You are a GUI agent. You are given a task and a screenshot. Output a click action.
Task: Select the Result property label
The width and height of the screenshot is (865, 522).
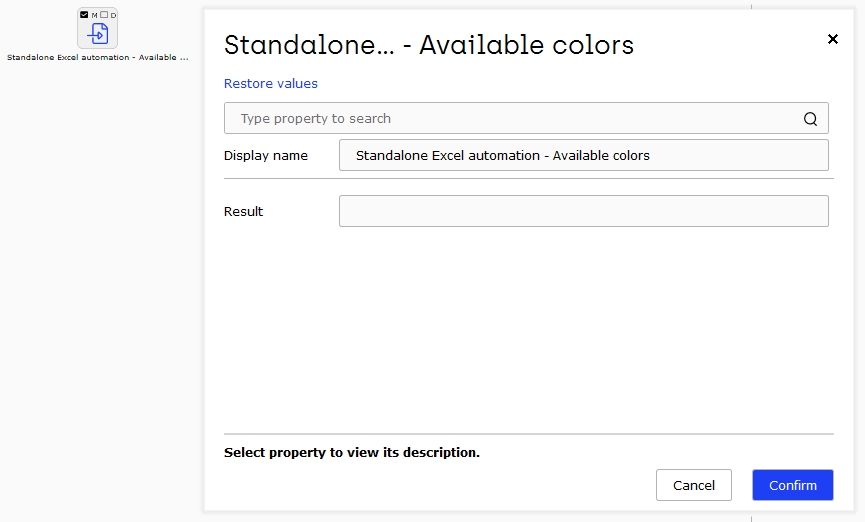pyautogui.click(x=243, y=211)
